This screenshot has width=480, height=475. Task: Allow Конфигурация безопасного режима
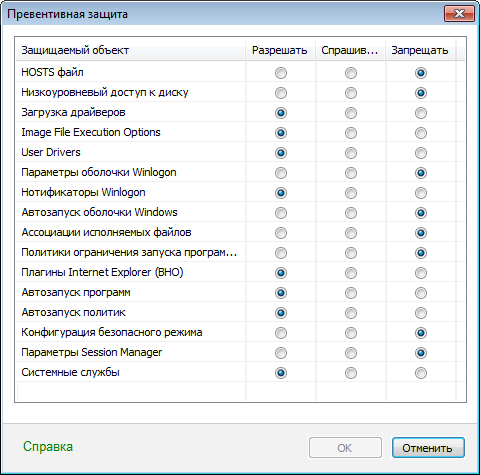point(281,333)
